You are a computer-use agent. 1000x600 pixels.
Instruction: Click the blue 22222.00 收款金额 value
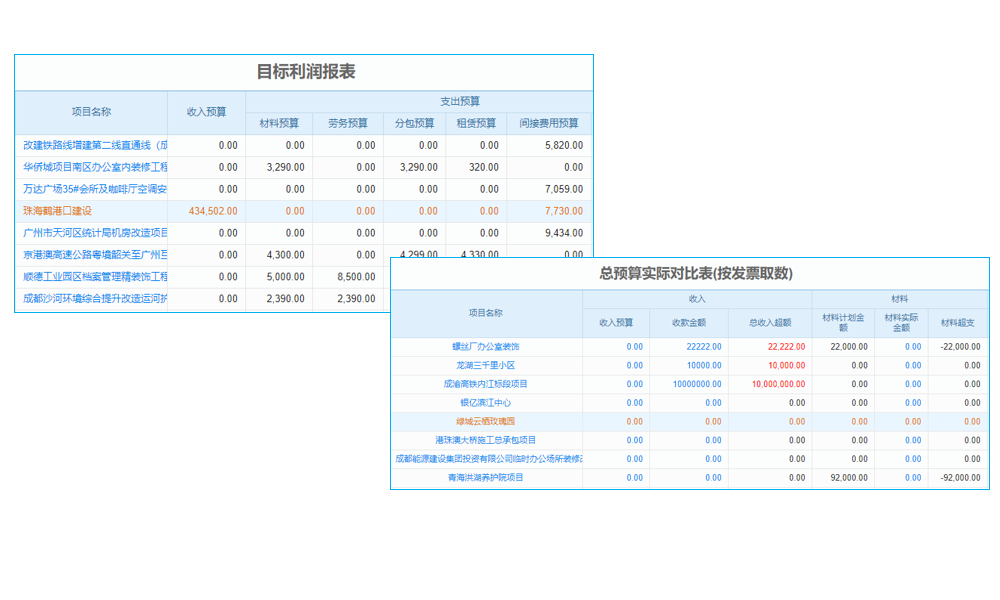(x=703, y=345)
